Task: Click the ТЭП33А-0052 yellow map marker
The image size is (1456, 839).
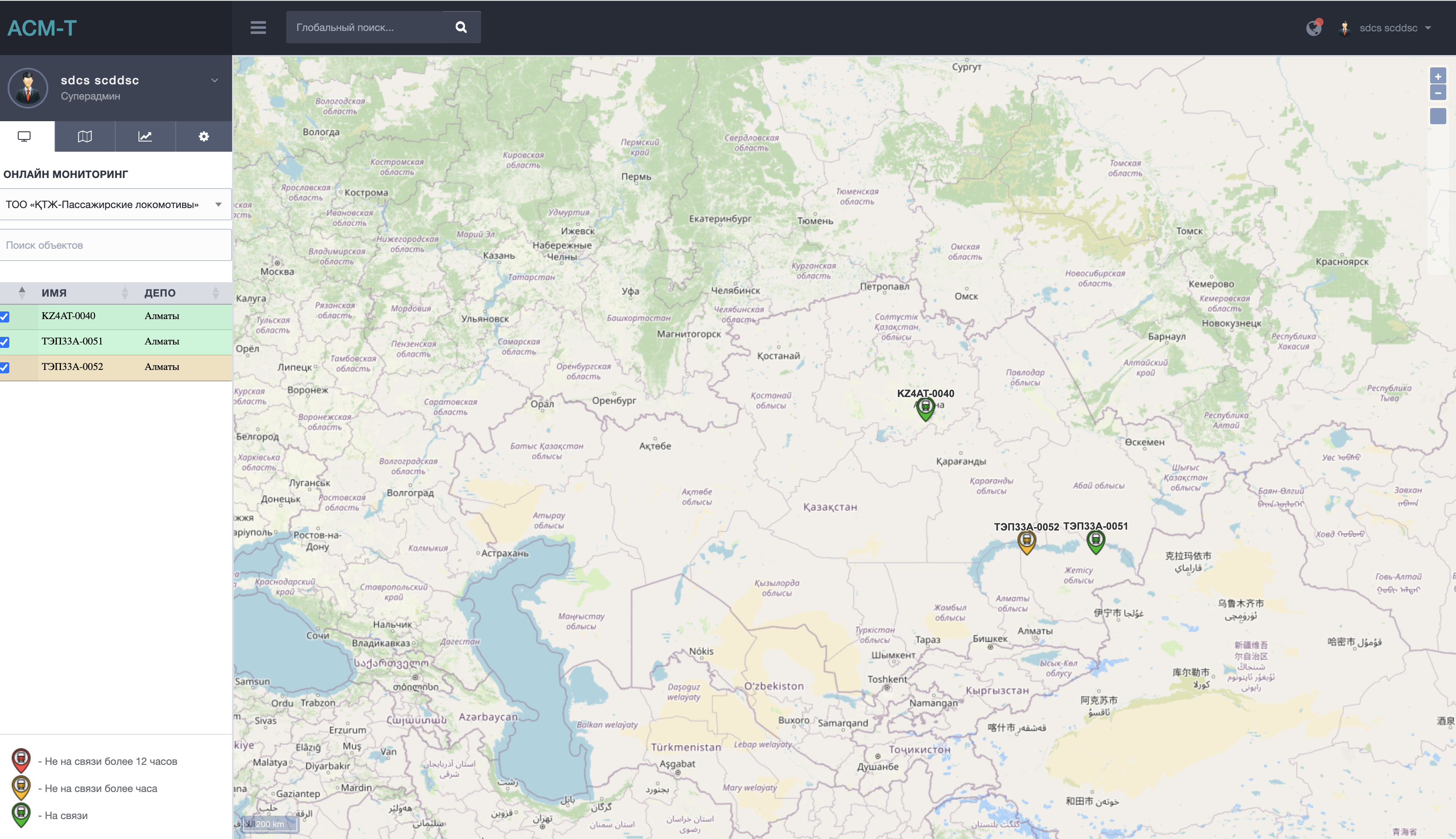Action: click(1027, 541)
